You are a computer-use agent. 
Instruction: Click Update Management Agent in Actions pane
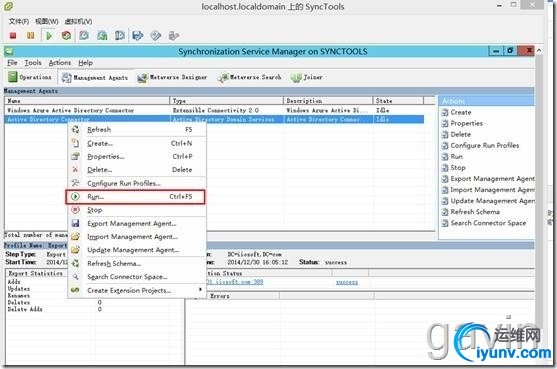point(492,201)
